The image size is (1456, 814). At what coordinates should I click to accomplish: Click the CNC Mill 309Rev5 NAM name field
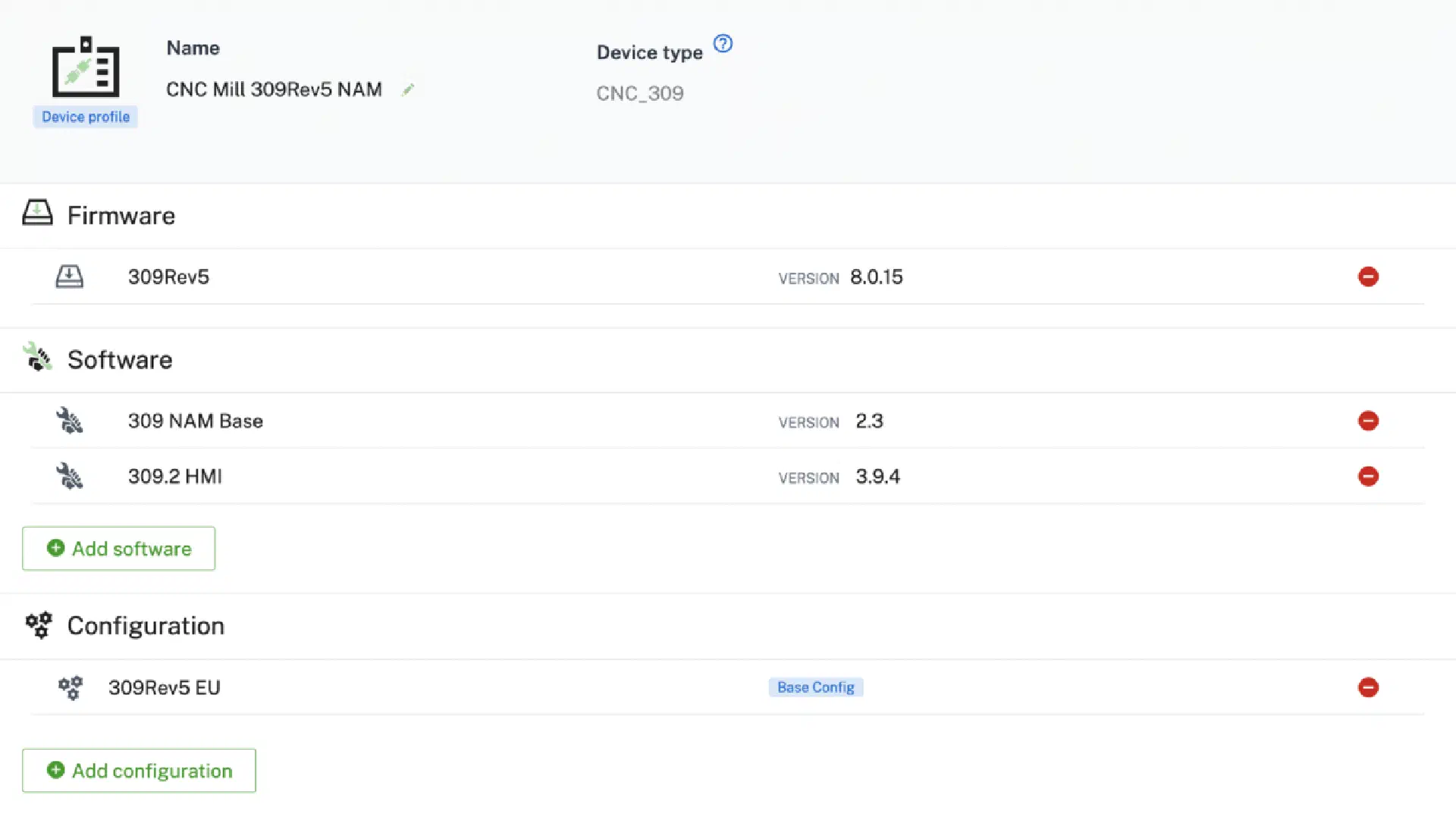(x=274, y=89)
